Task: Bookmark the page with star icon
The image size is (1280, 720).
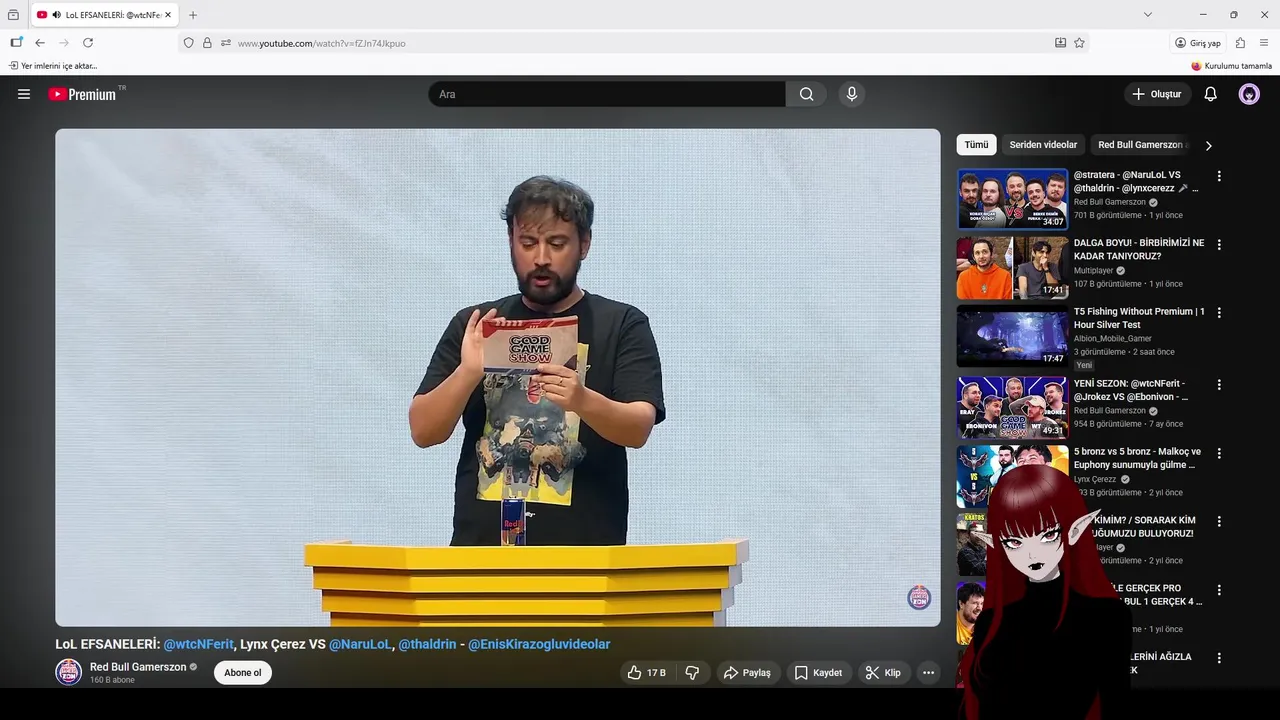Action: coord(1079,43)
